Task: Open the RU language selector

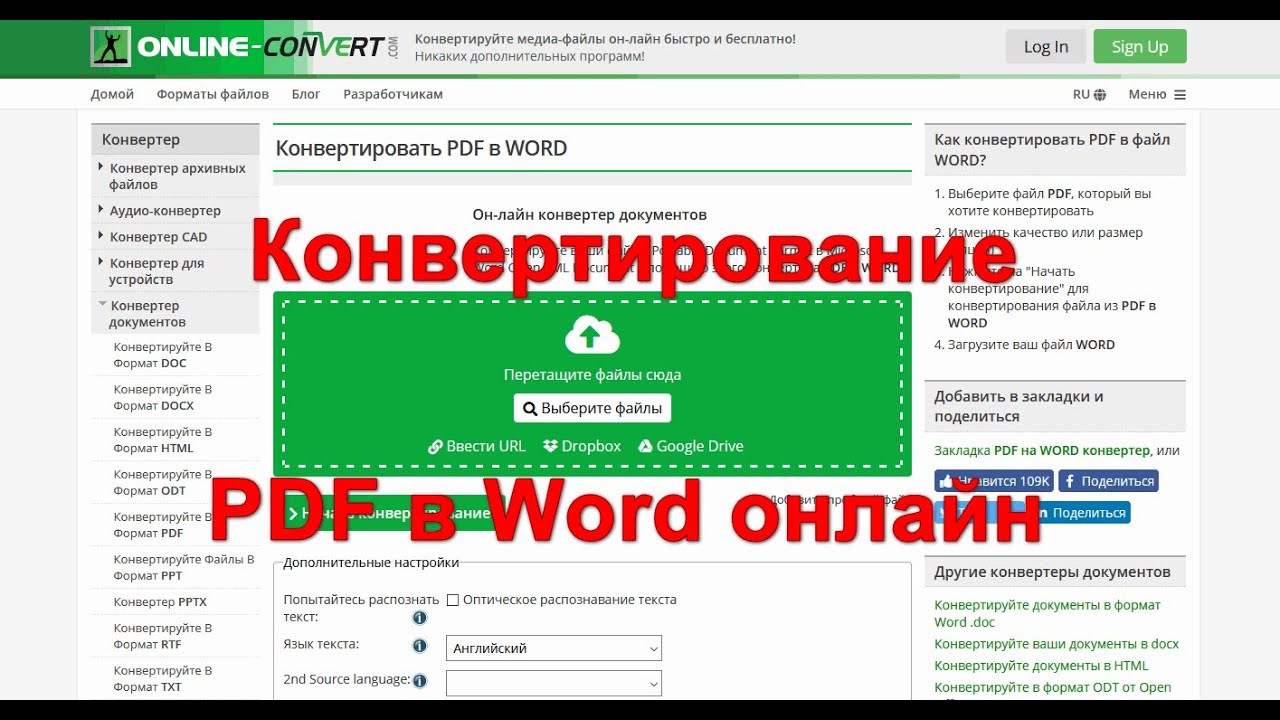Action: point(1089,95)
